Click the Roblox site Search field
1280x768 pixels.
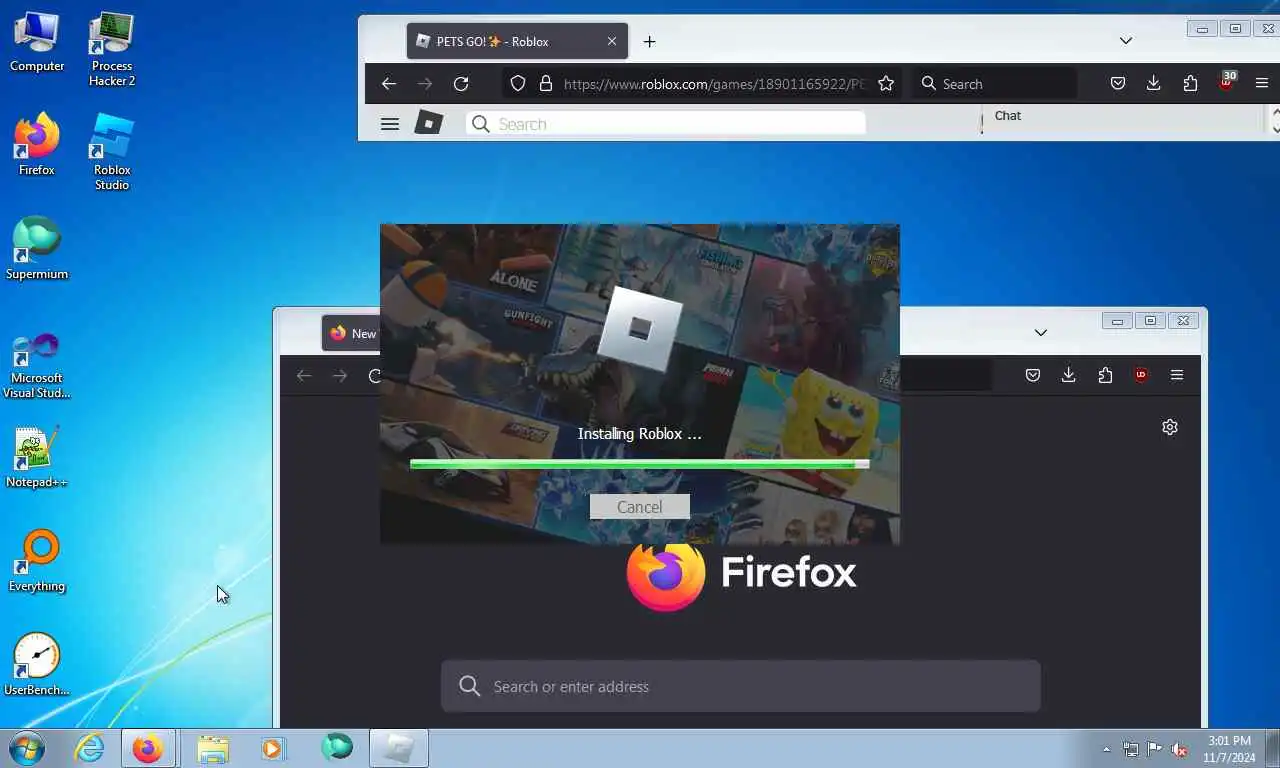[x=666, y=124]
